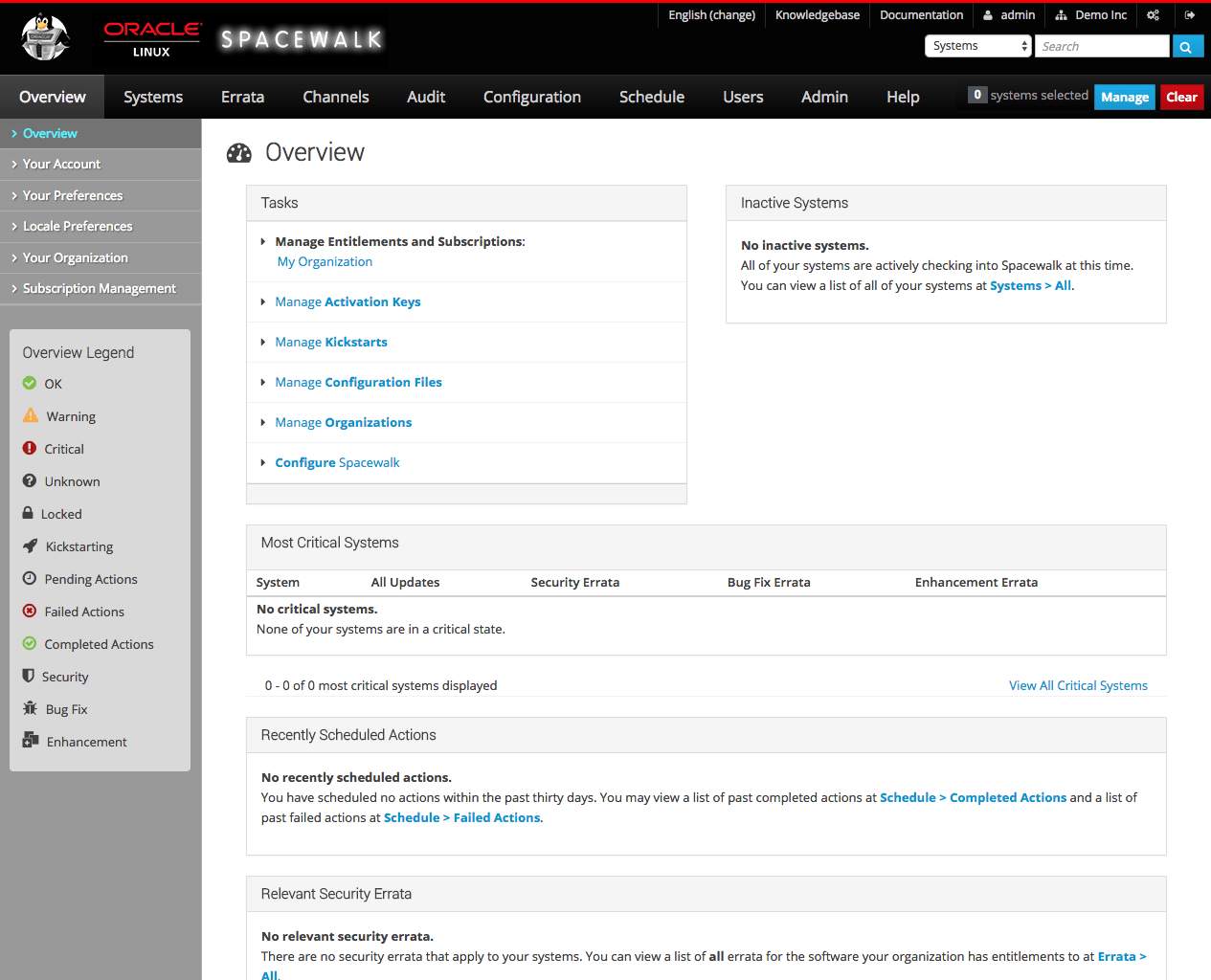This screenshot has height=980, width=1211.
Task: Click the Spacewalk penguin logo icon
Action: click(x=45, y=38)
